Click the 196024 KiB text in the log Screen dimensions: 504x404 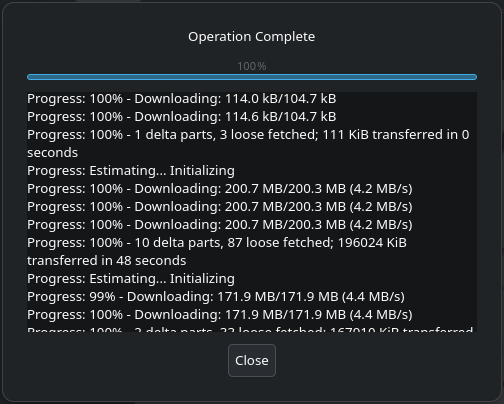[372, 243]
